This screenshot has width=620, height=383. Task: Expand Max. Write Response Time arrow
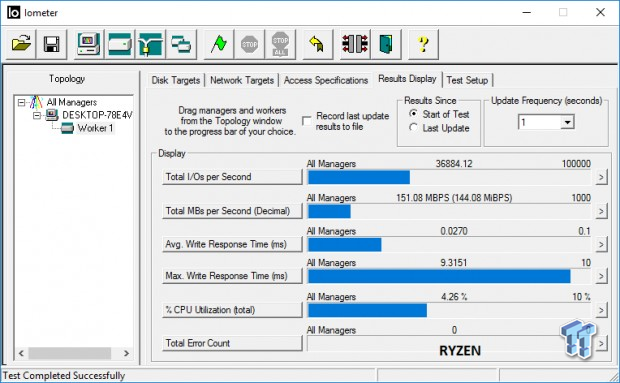601,276
